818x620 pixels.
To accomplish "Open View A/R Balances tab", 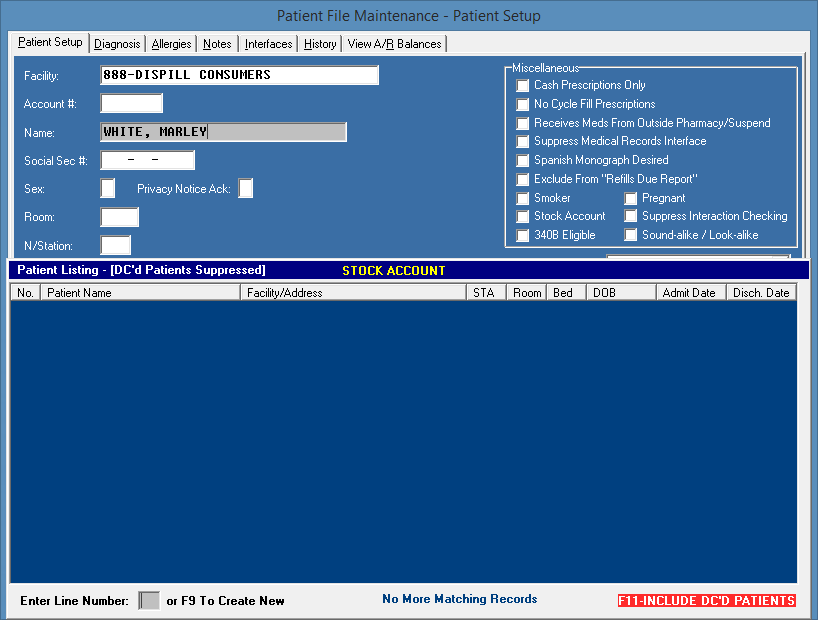I will pyautogui.click(x=394, y=43).
